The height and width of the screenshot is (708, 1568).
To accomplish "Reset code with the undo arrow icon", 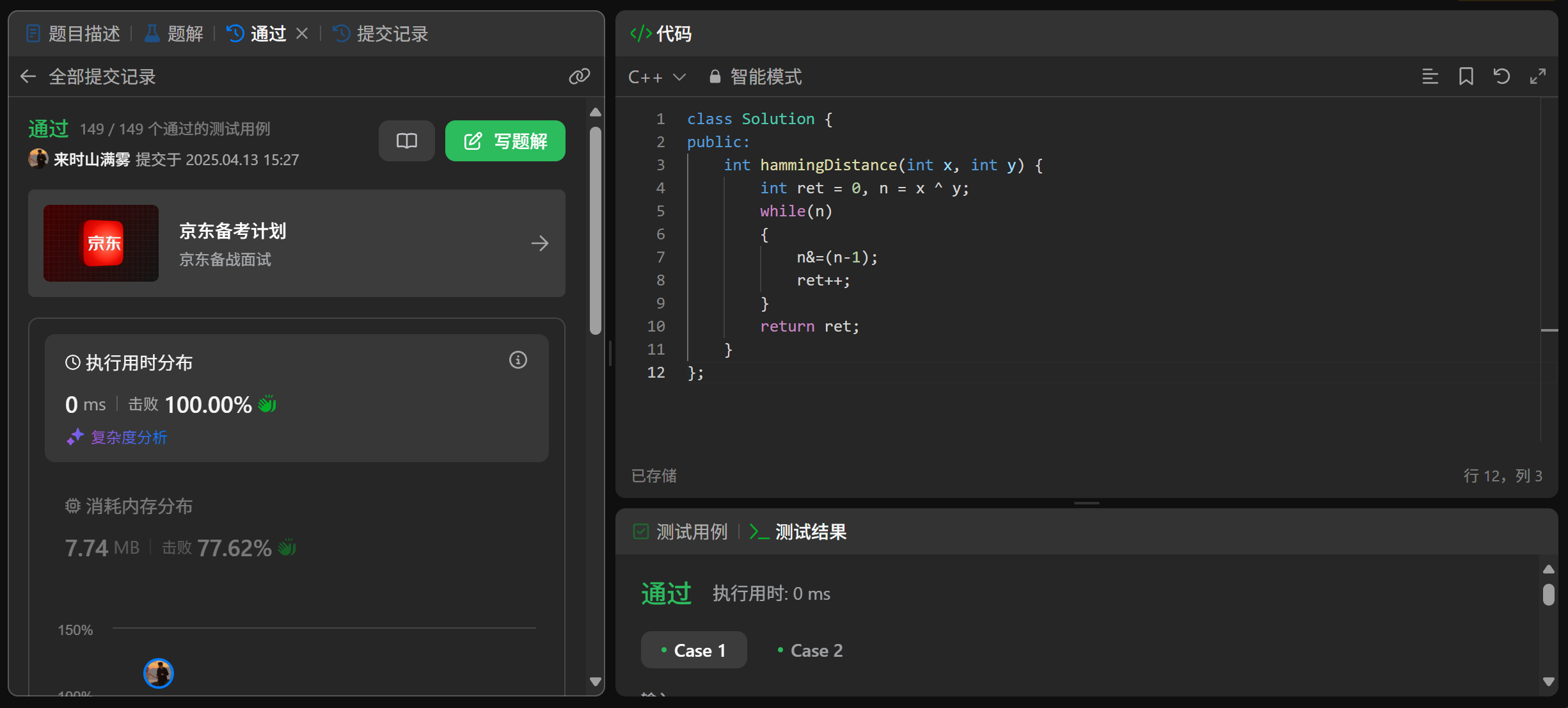I will tap(1501, 77).
